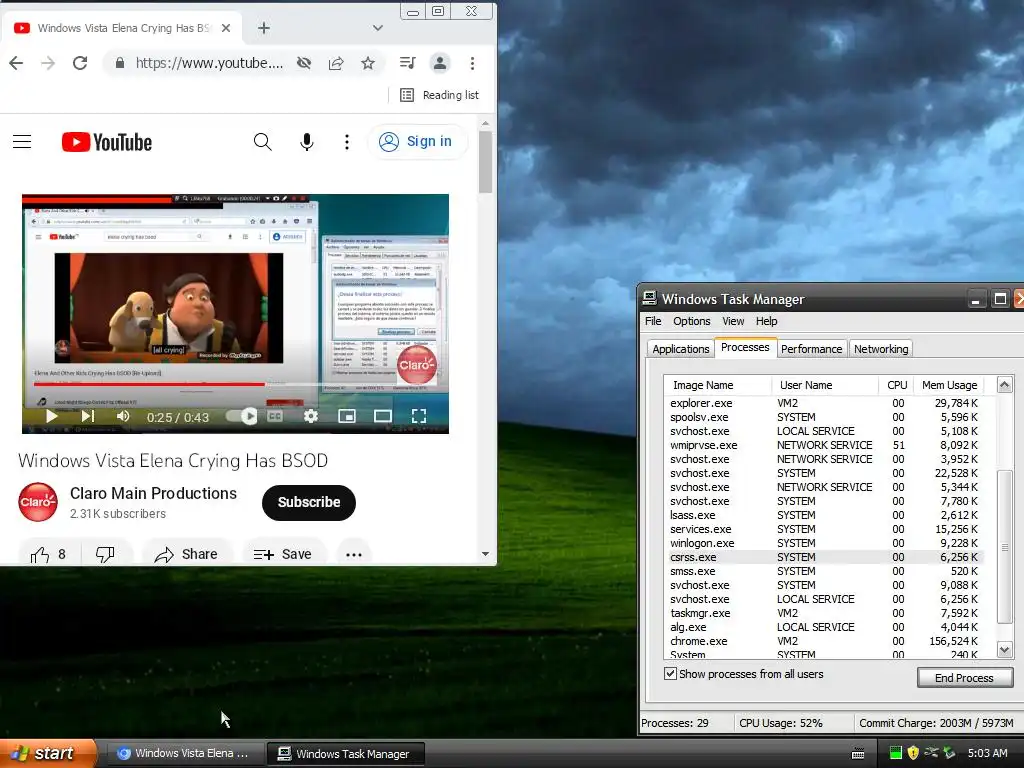Open Claro Main Productions channel name
1024x768 pixels.
153,494
